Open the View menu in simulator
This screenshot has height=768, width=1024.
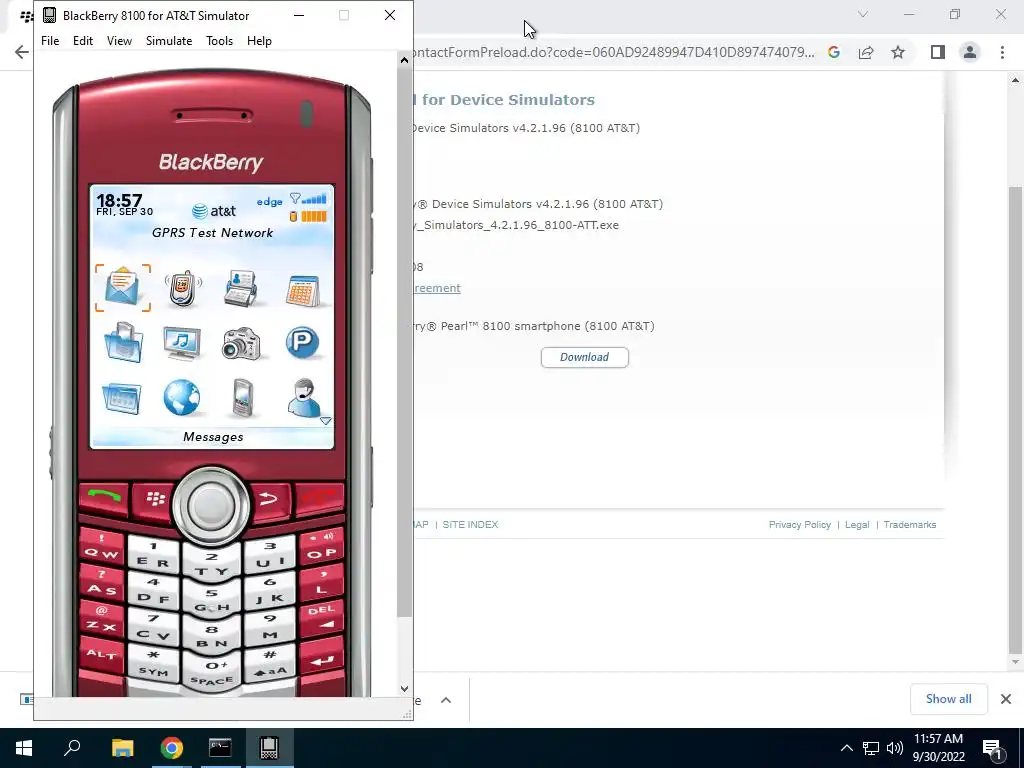click(119, 40)
